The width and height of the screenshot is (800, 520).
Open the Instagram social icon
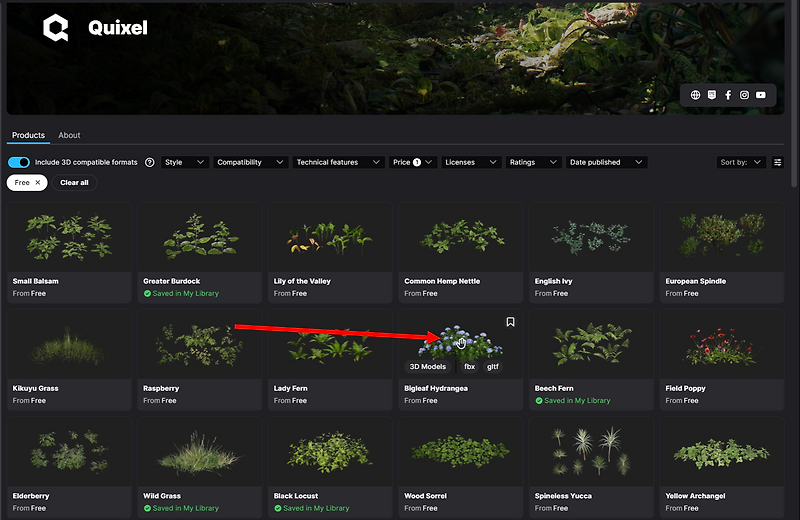pos(744,95)
